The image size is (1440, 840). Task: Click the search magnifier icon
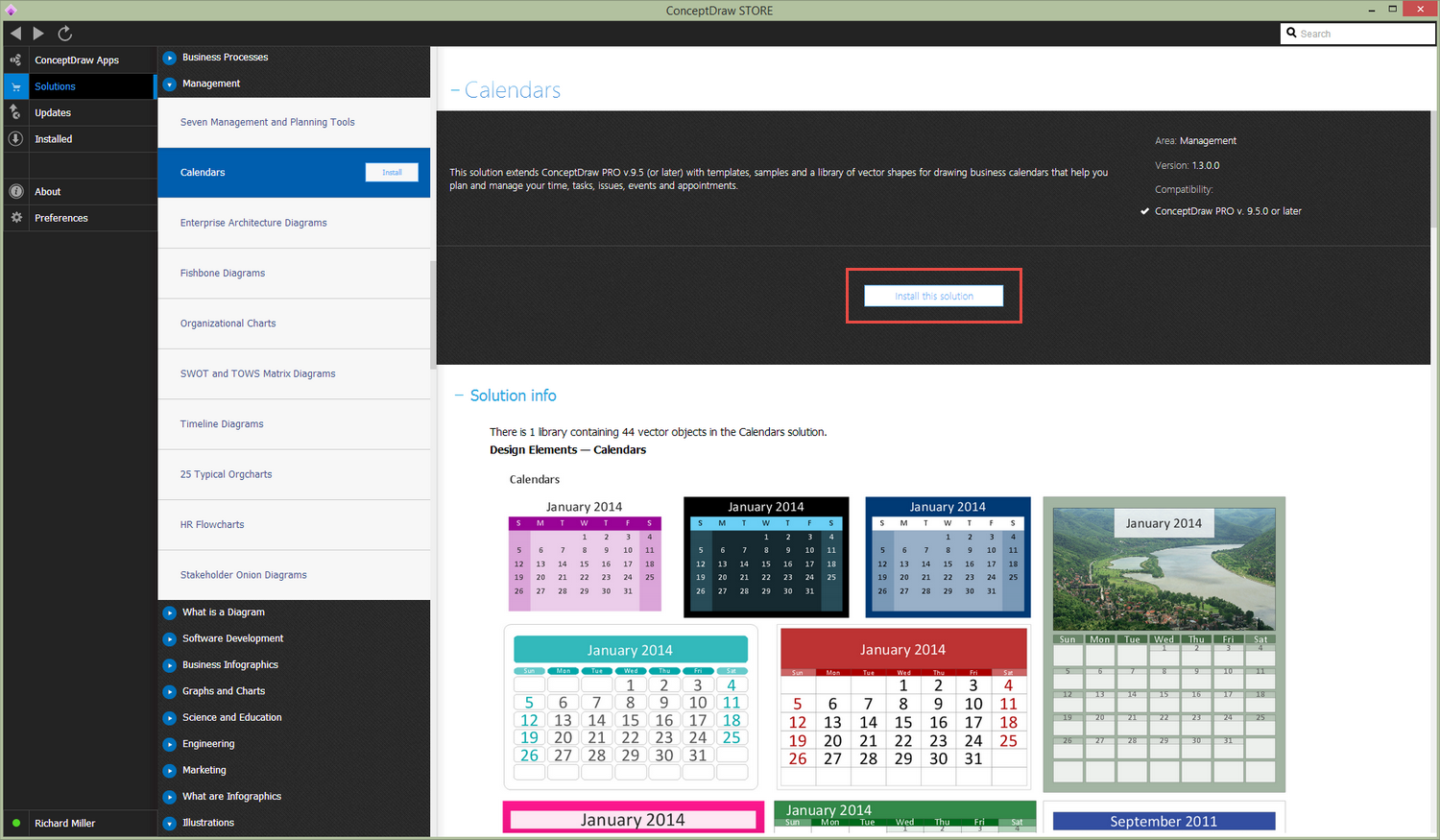coord(1292,33)
